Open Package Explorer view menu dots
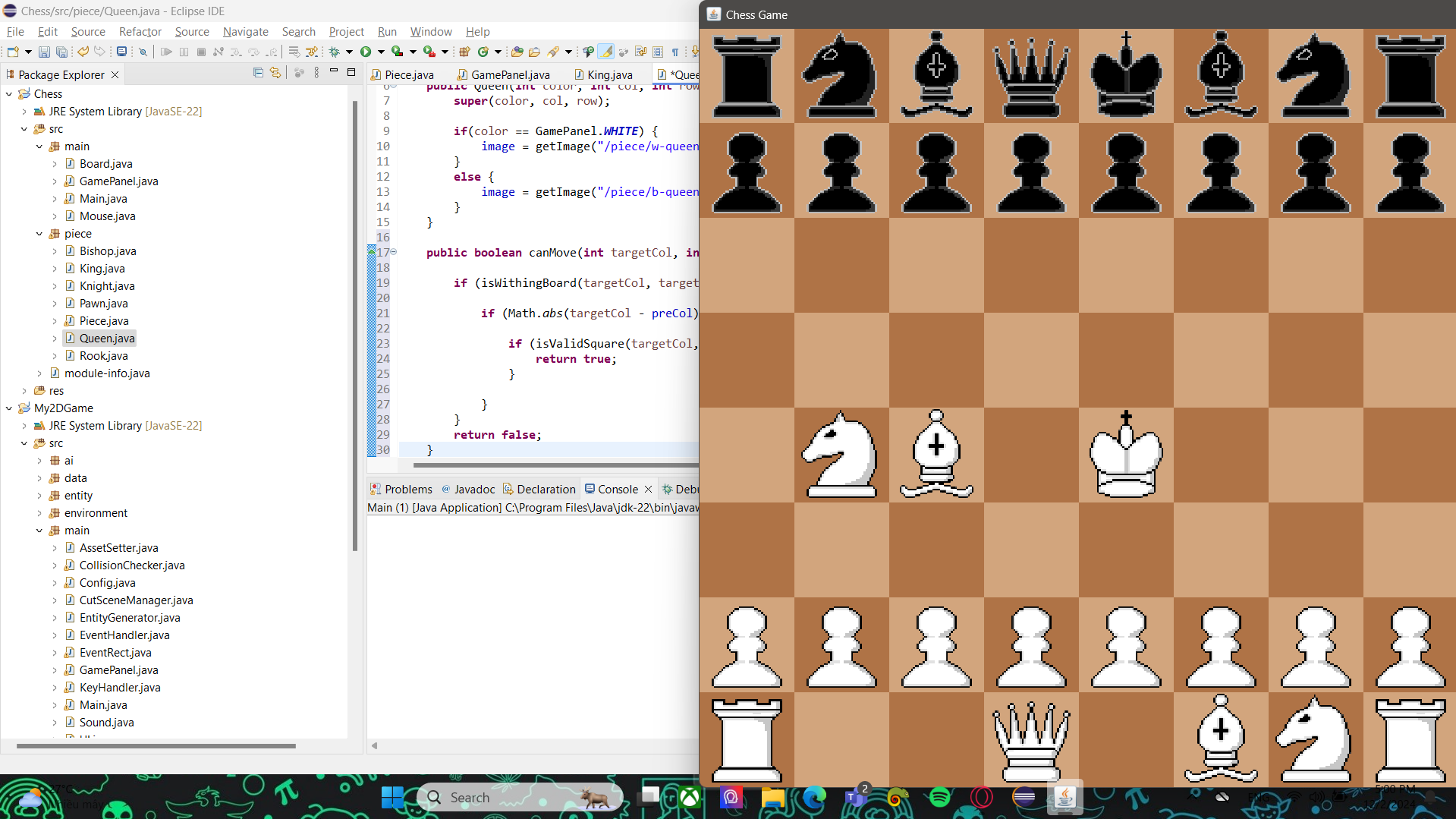The image size is (1456, 819). (316, 73)
